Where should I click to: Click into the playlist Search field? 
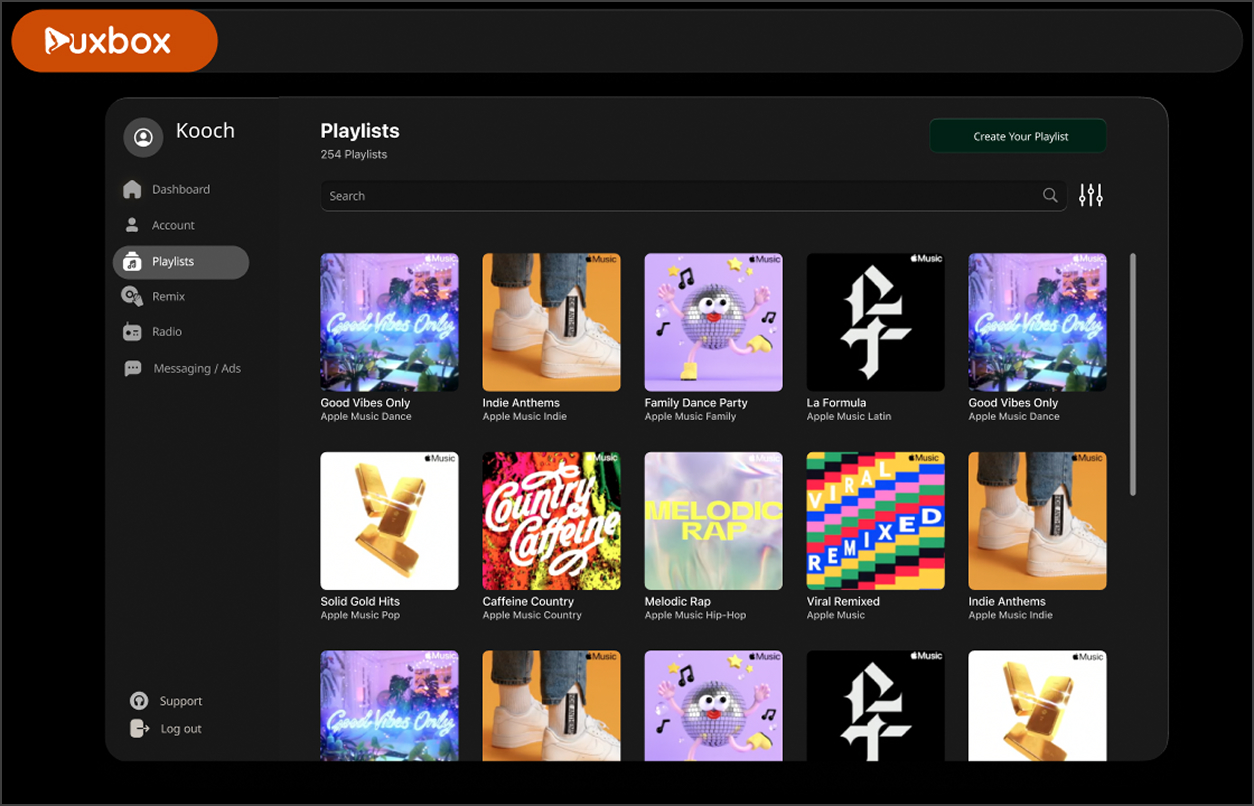[680, 196]
